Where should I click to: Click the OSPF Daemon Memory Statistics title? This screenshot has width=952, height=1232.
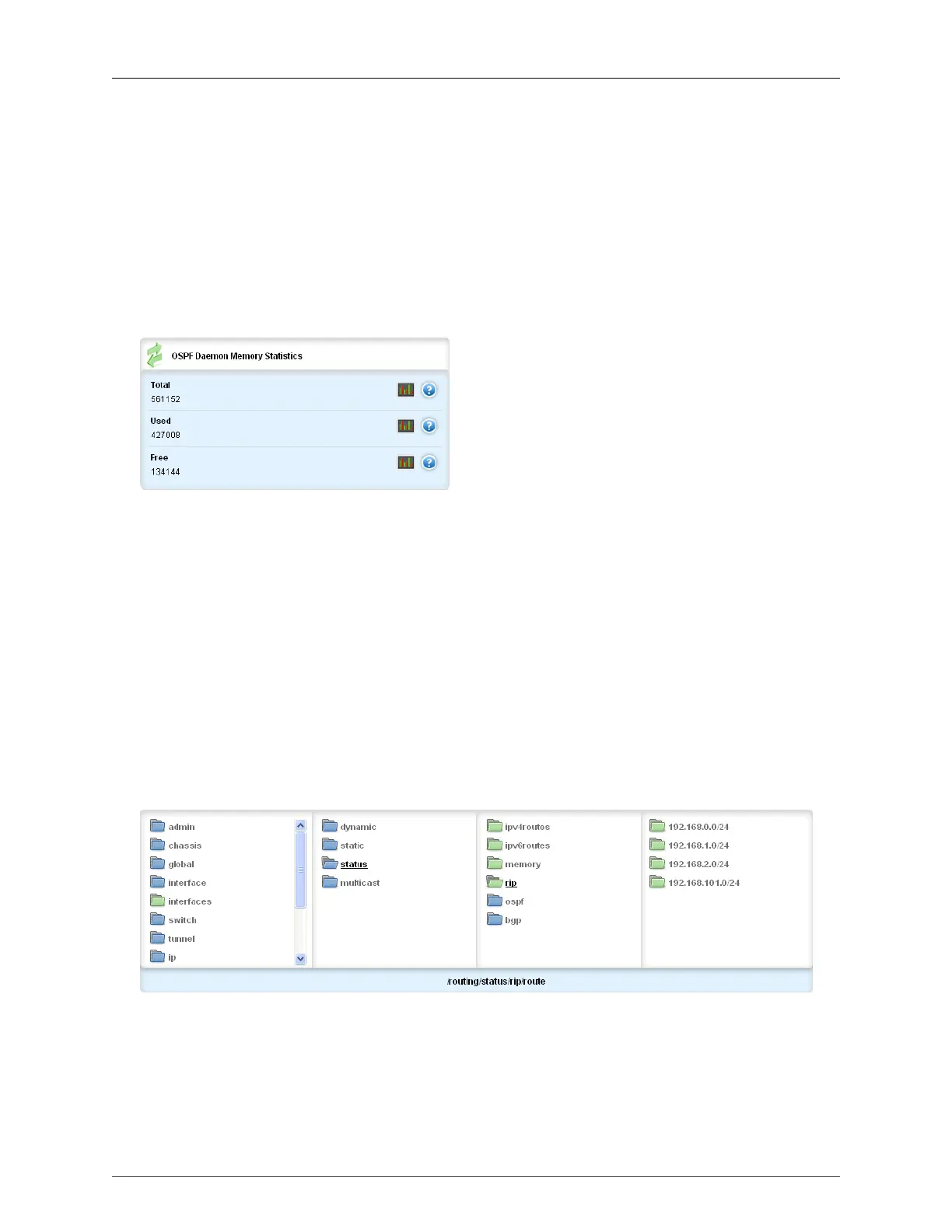click(x=237, y=355)
